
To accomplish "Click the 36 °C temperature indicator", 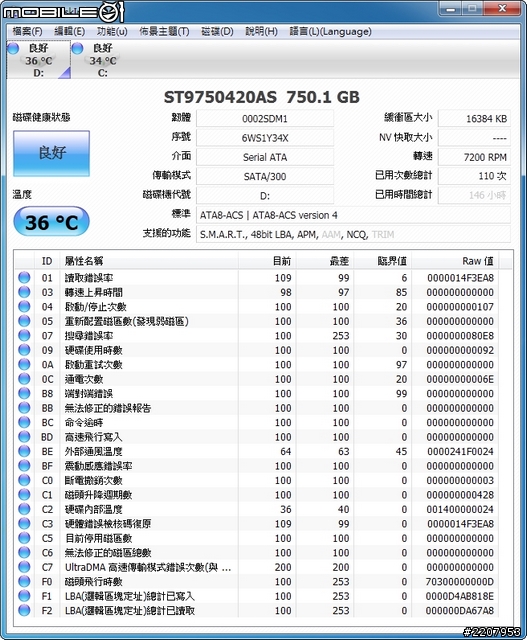I will (51, 222).
